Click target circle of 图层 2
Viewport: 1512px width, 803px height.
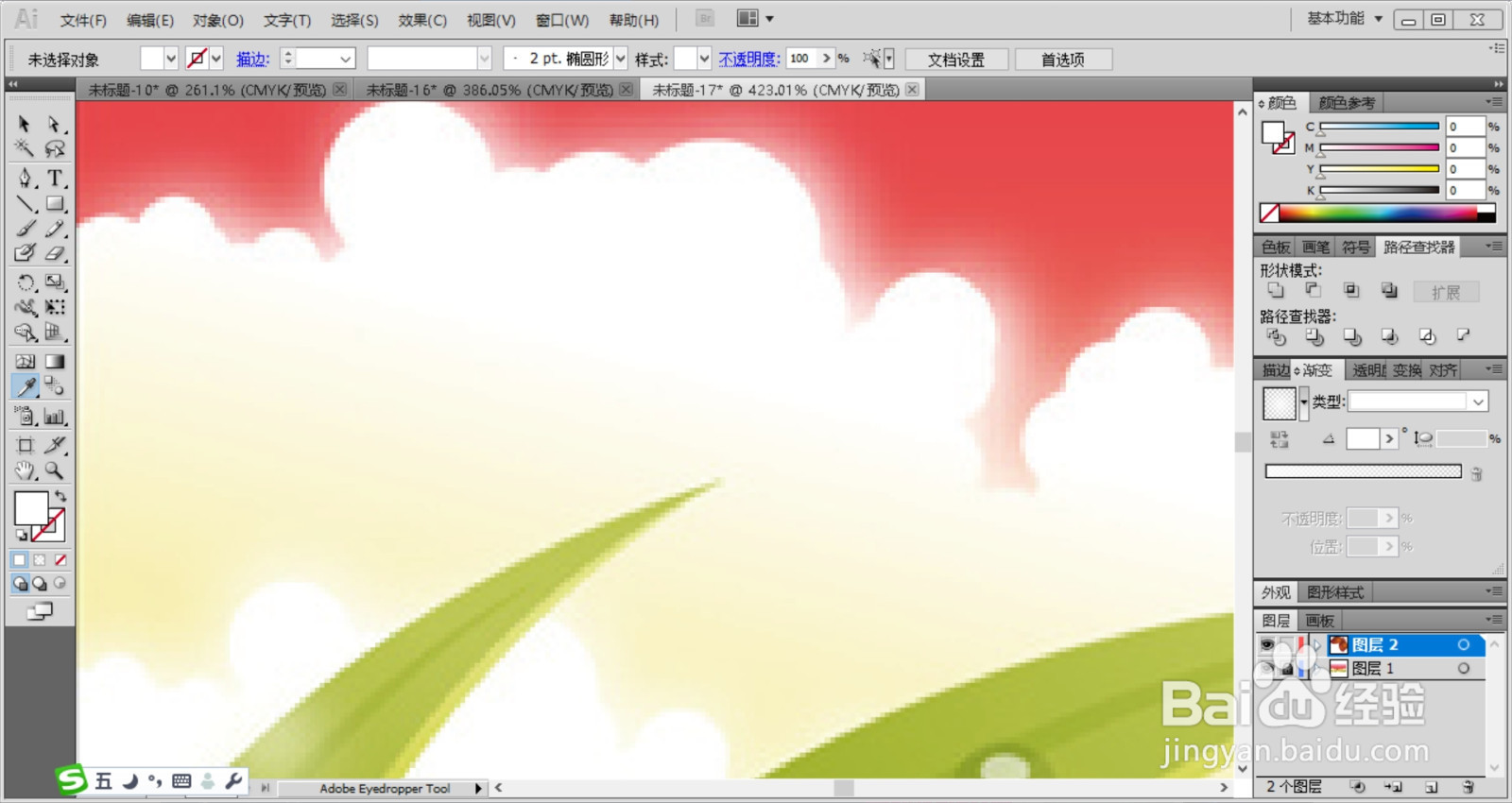click(1463, 644)
